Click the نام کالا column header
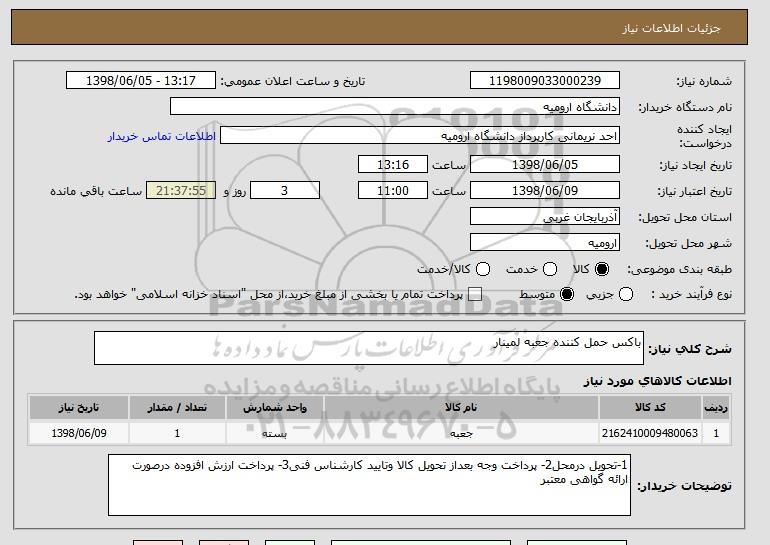This screenshot has height=545, width=770. click(461, 408)
